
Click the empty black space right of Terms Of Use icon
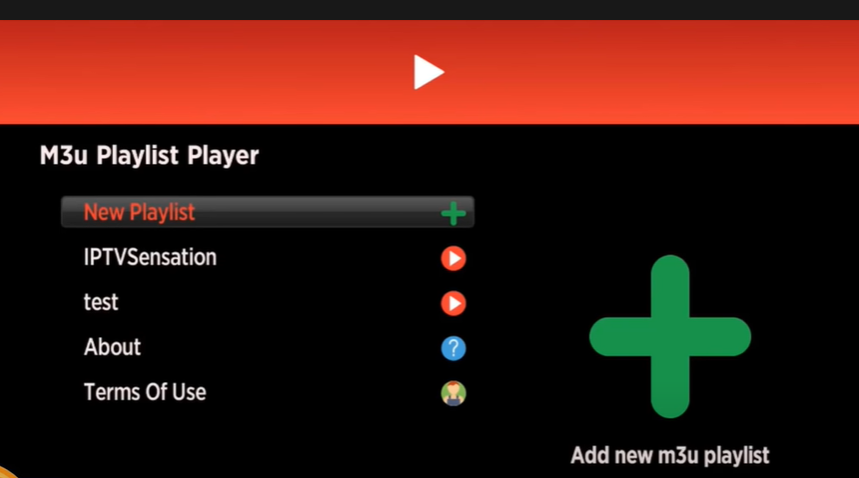520,393
